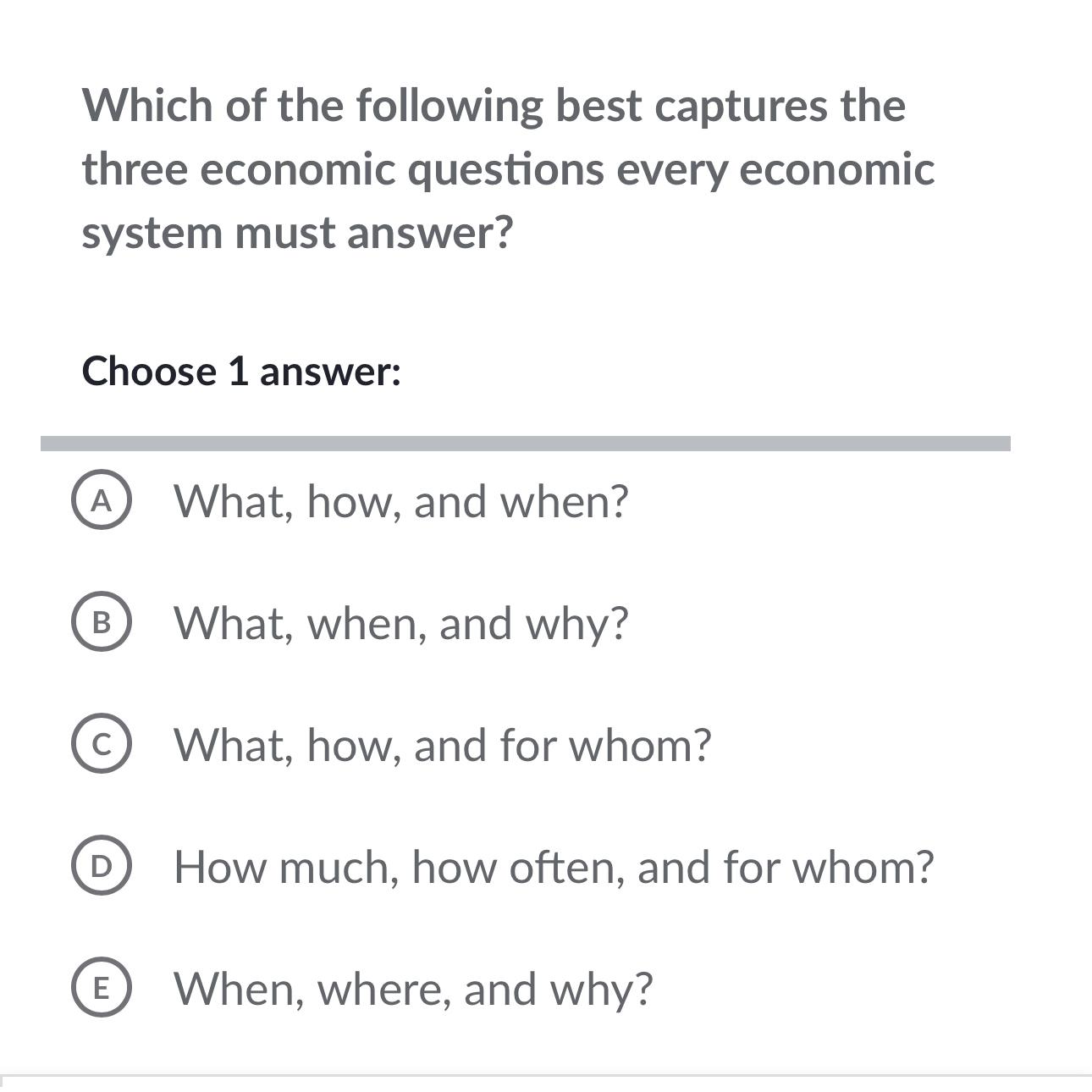
Task: Click answer text 'What, when, and why?'
Action: pyautogui.click(x=401, y=623)
